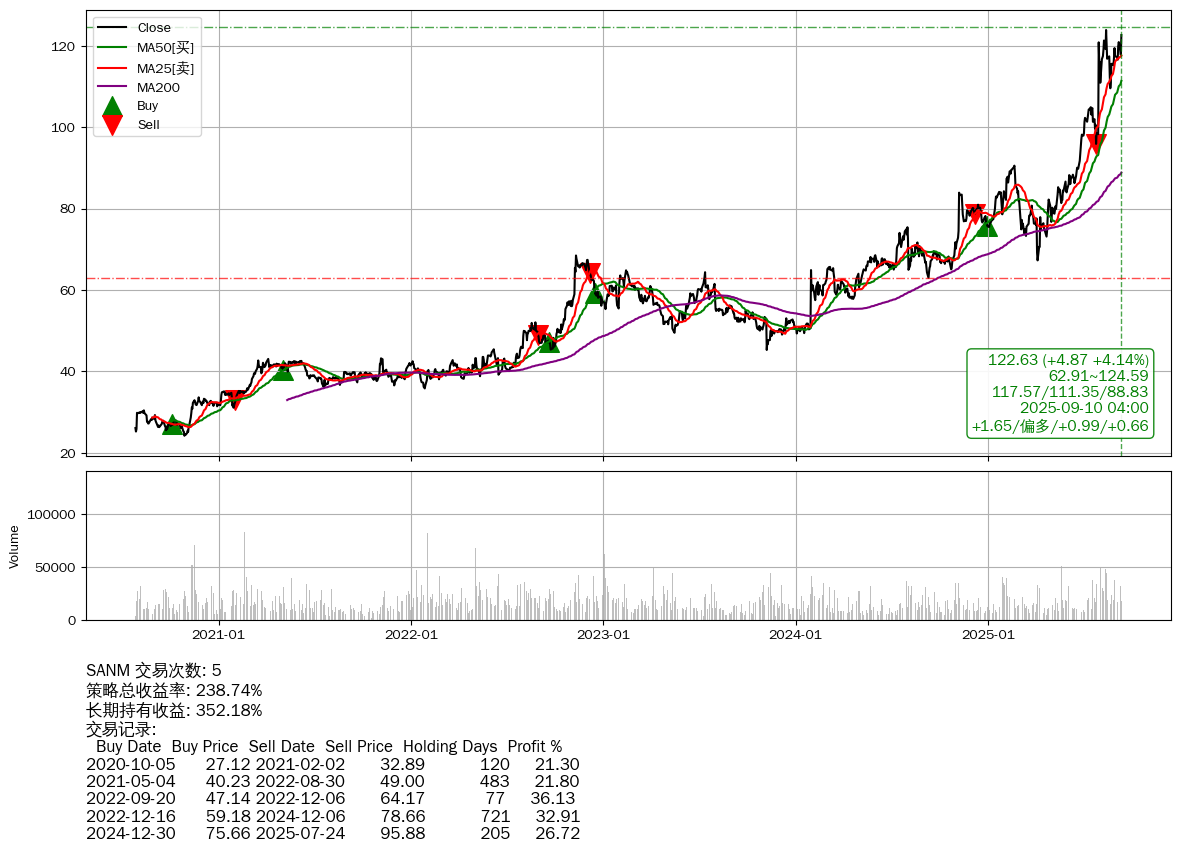1180x852 pixels.
Task: Click the 2023-01 date axis label
Action: (x=603, y=634)
